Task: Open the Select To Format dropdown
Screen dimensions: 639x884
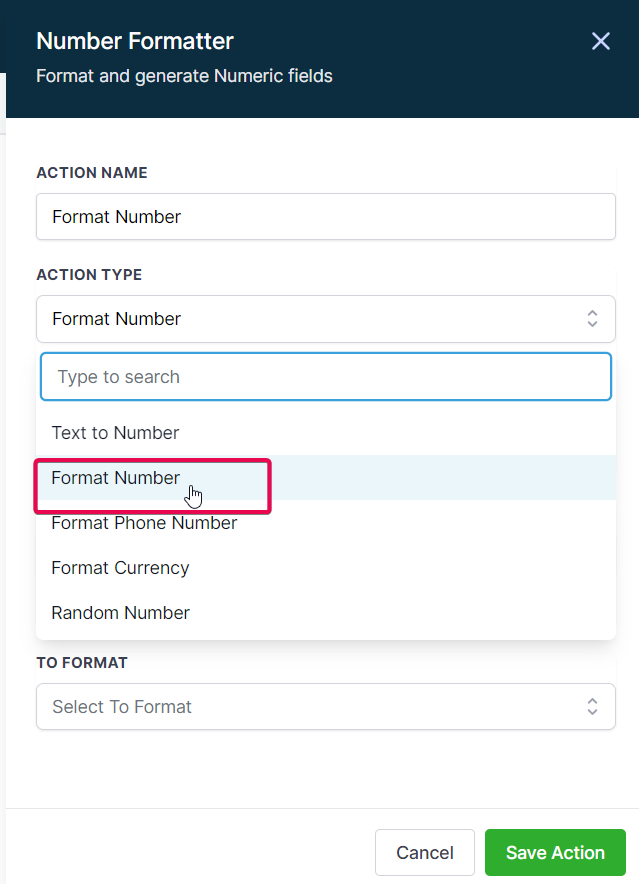Action: [x=310, y=707]
